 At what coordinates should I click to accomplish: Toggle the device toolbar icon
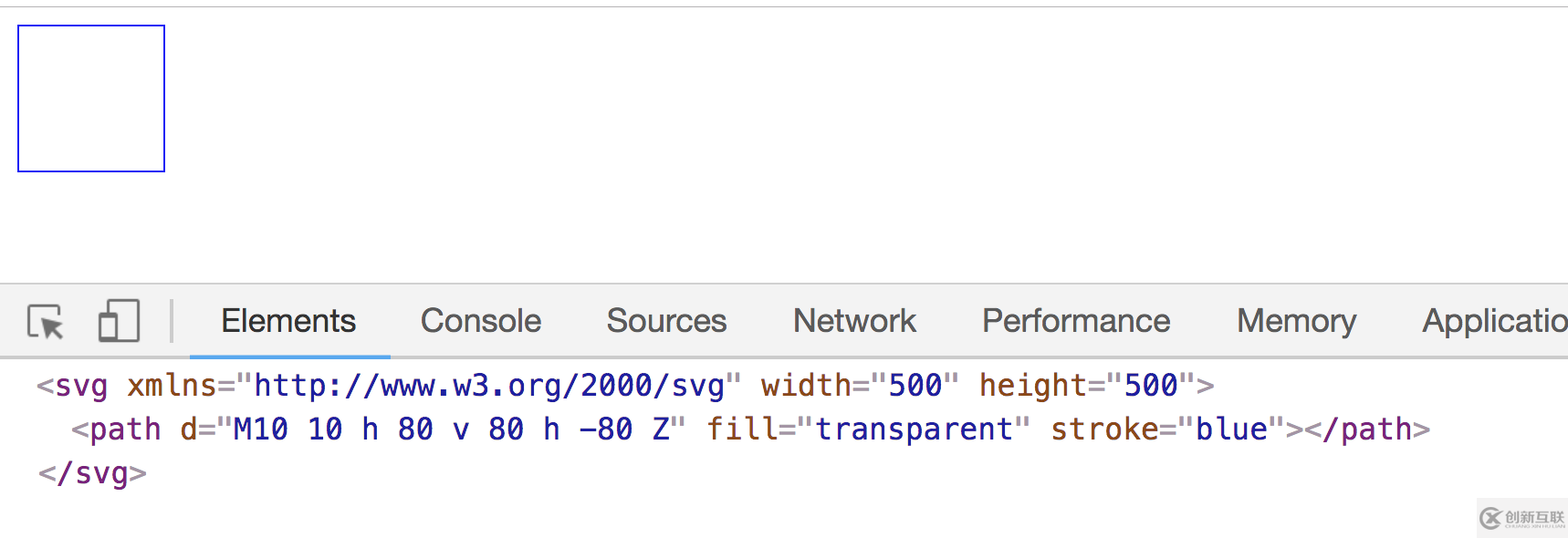coord(119,321)
